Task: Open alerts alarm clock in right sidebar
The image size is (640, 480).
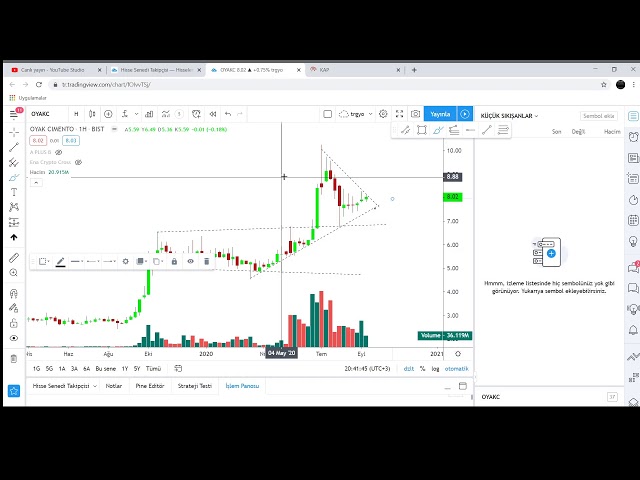Action: click(x=633, y=137)
